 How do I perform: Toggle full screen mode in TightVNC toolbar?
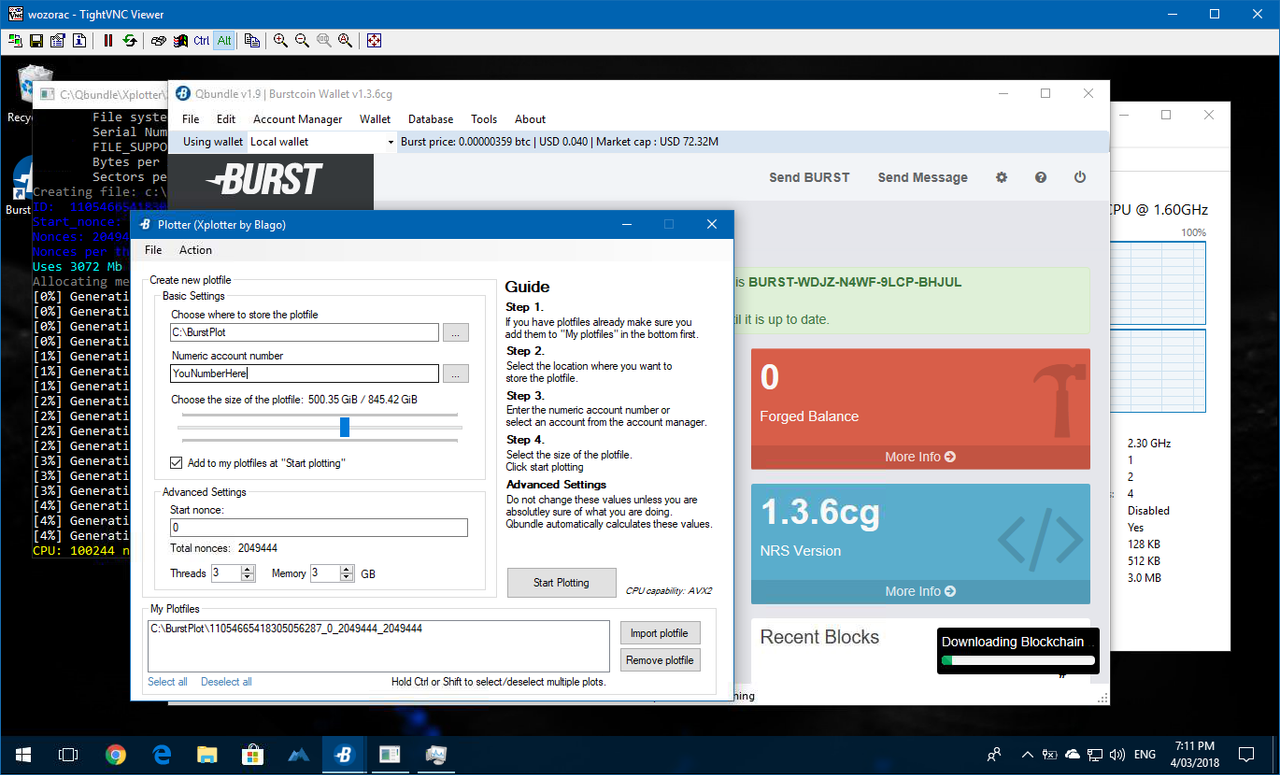pos(373,41)
